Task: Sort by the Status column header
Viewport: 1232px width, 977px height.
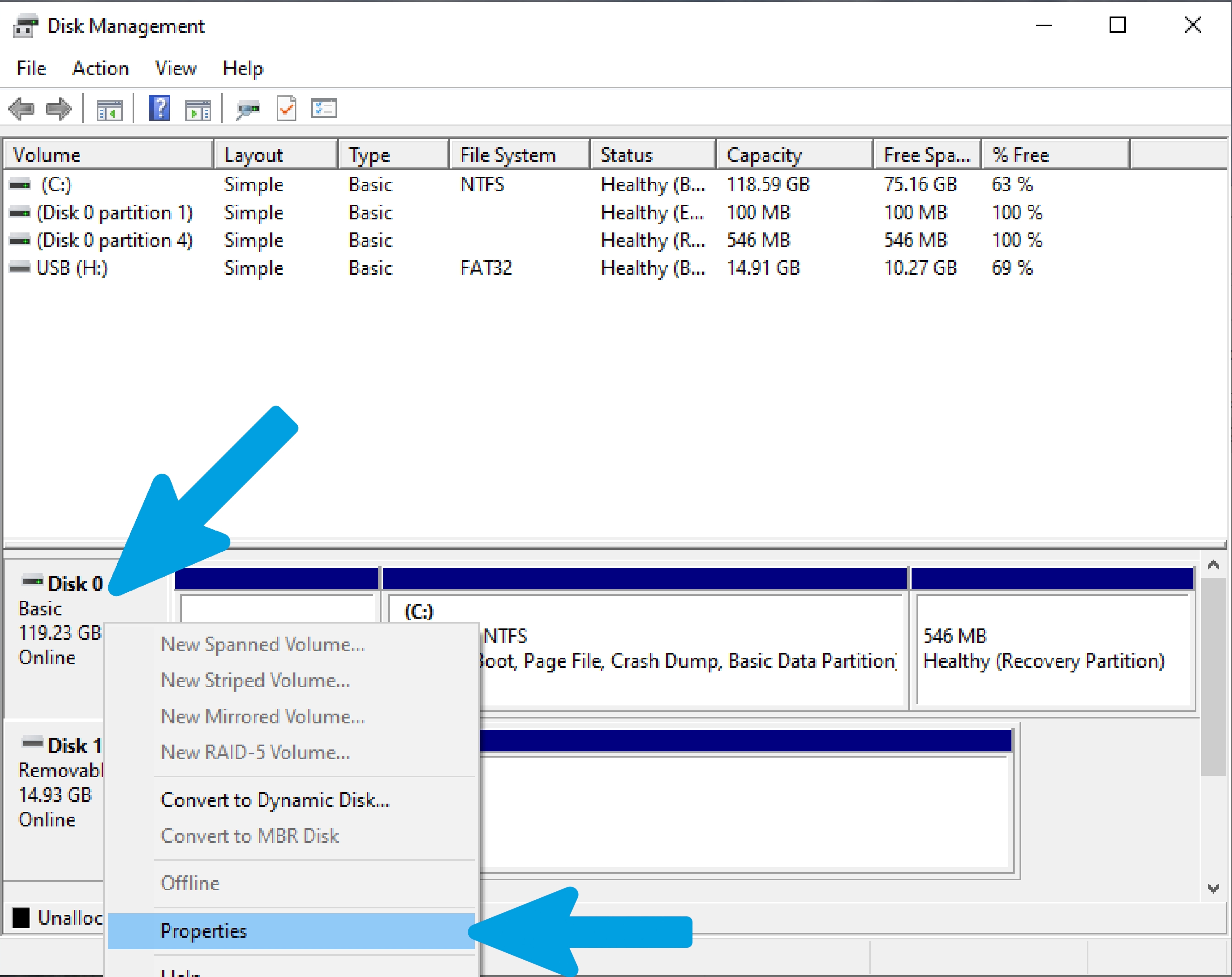Action: (x=653, y=155)
